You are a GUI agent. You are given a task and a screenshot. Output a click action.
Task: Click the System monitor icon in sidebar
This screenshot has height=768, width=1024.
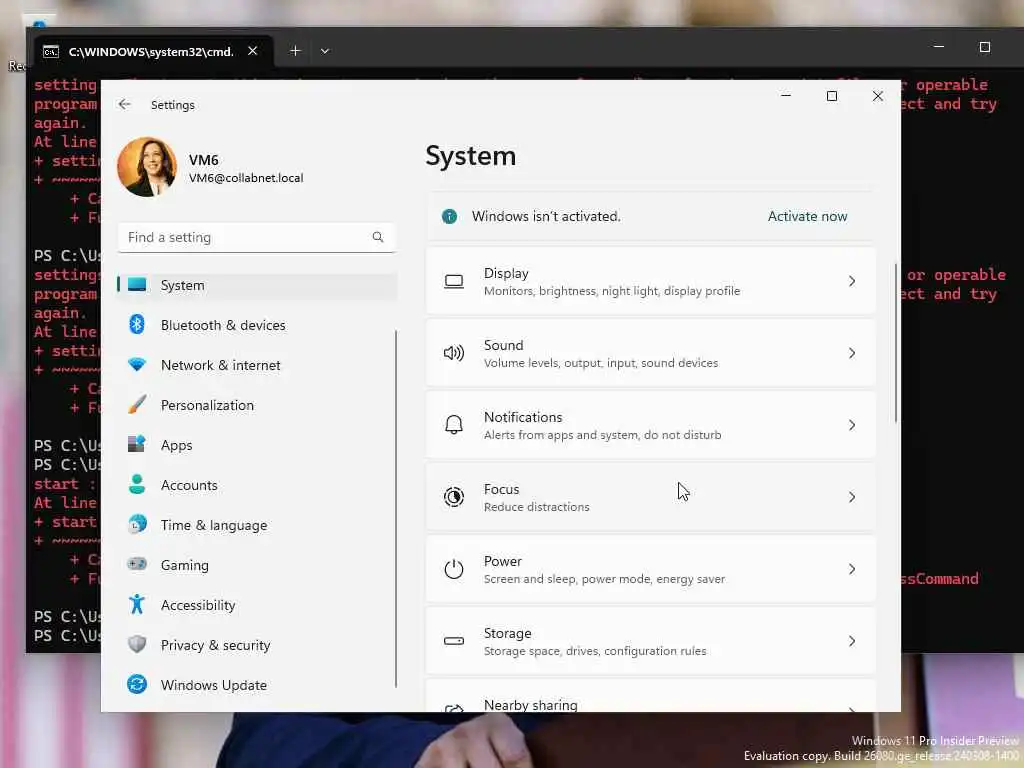tap(136, 285)
